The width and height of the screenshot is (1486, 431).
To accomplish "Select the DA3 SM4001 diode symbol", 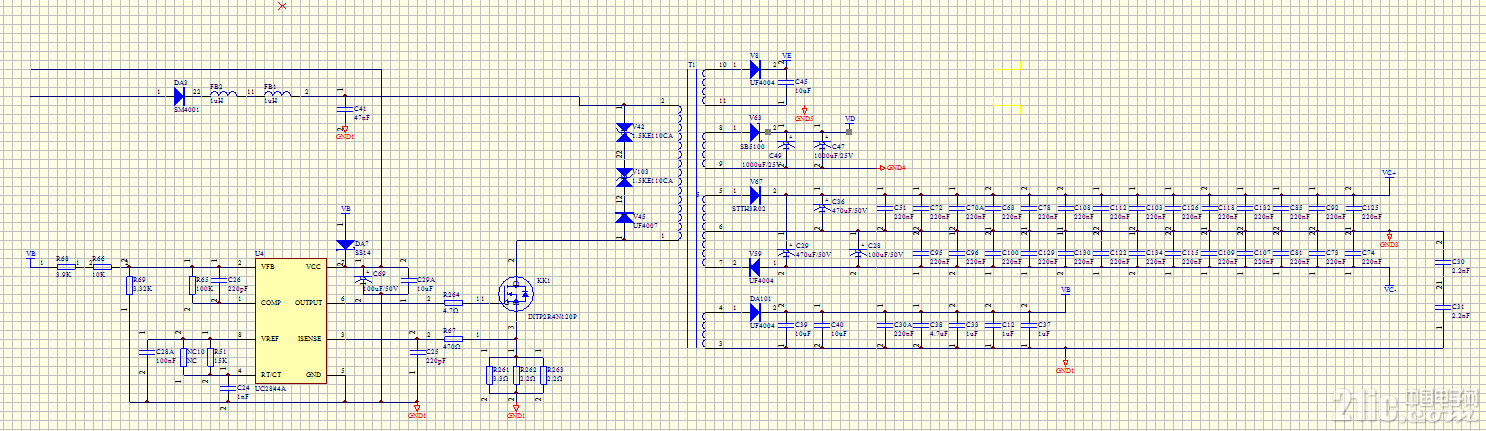I will [x=178, y=97].
